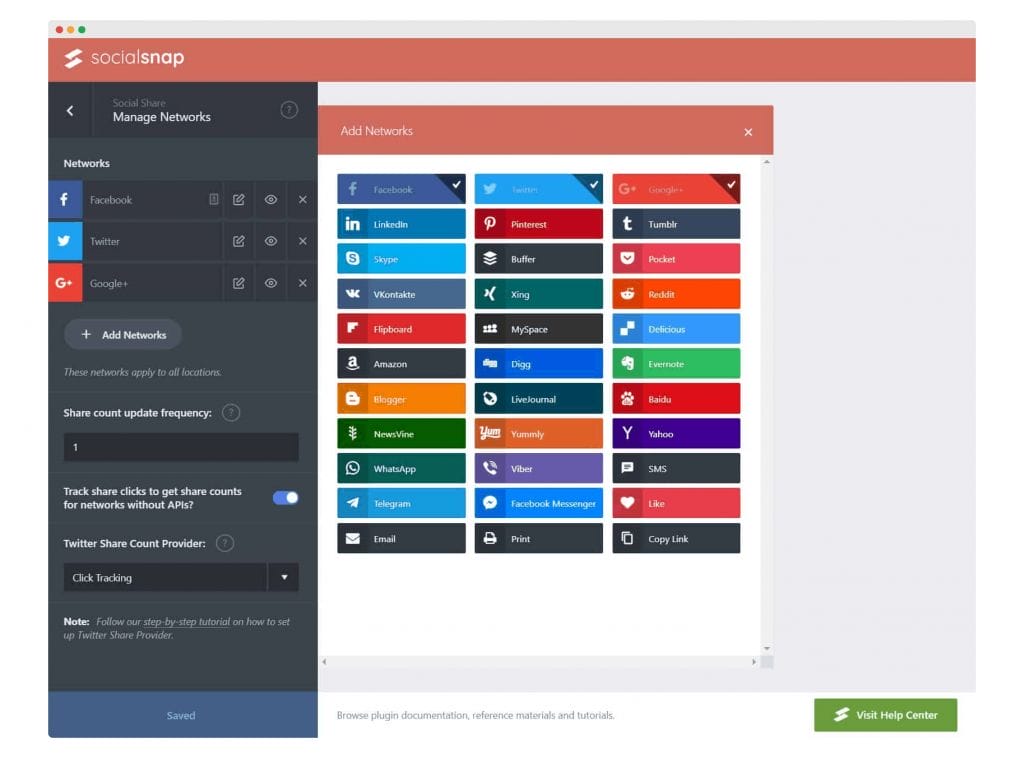This screenshot has width=1024, height=758.
Task: Add Skype to networks
Action: click(401, 259)
